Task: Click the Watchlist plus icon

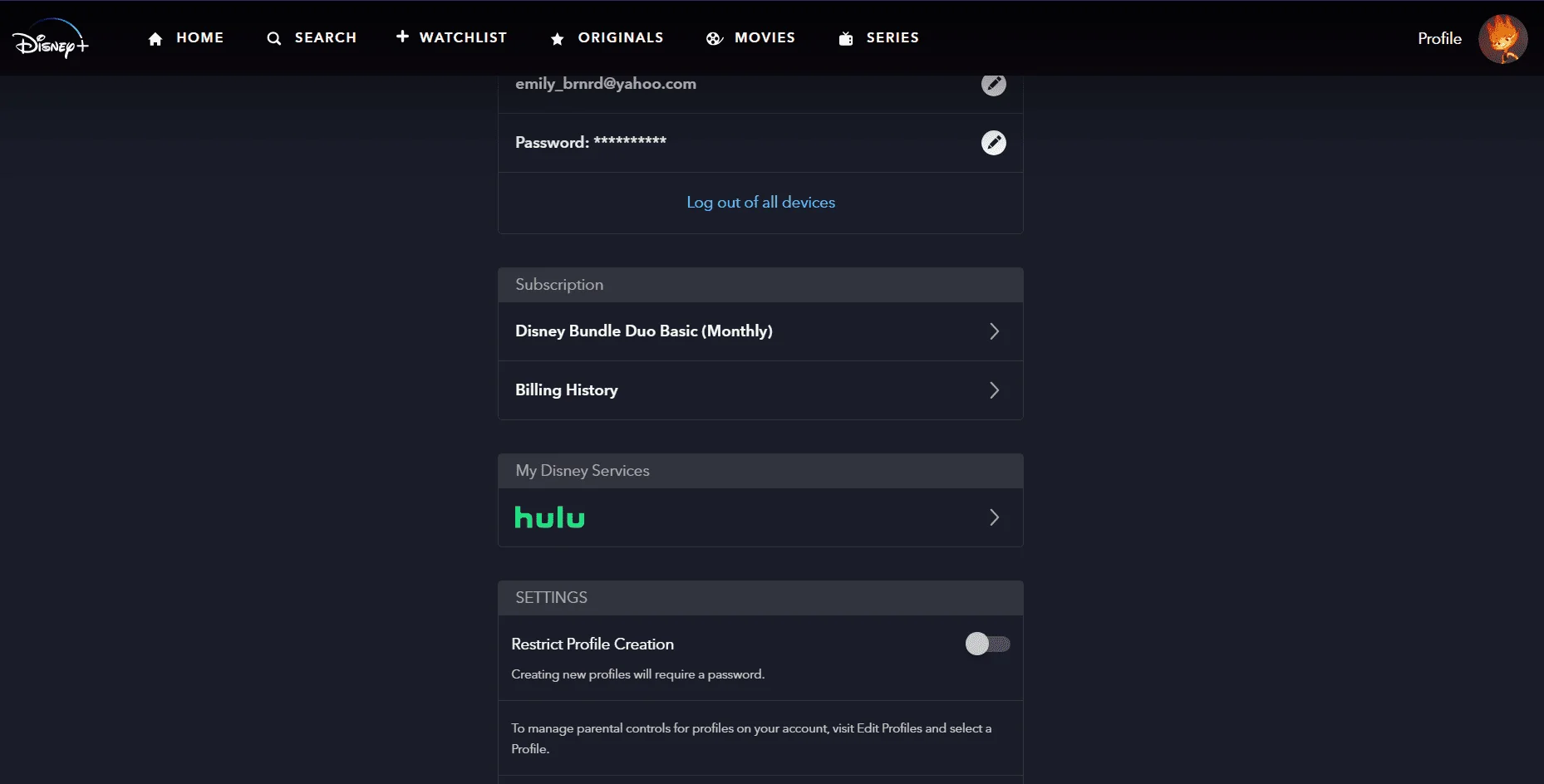Action: click(x=402, y=37)
